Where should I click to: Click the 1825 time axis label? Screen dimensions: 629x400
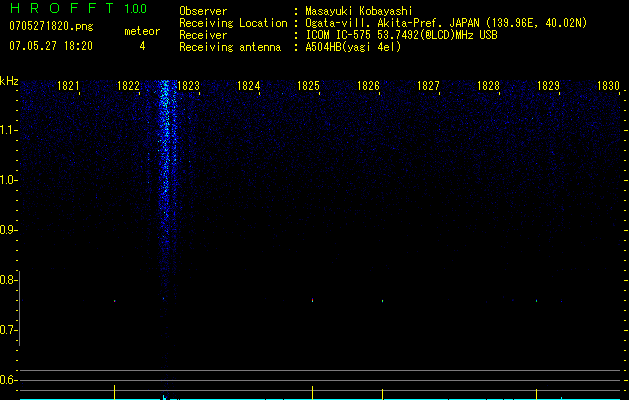(308, 86)
